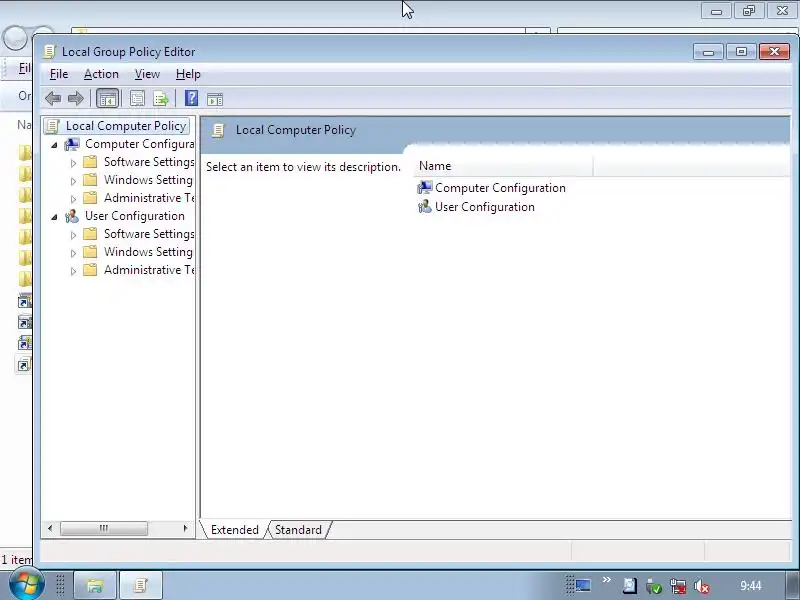This screenshot has height=600, width=800.
Task: Open the File menu
Action: [x=59, y=74]
